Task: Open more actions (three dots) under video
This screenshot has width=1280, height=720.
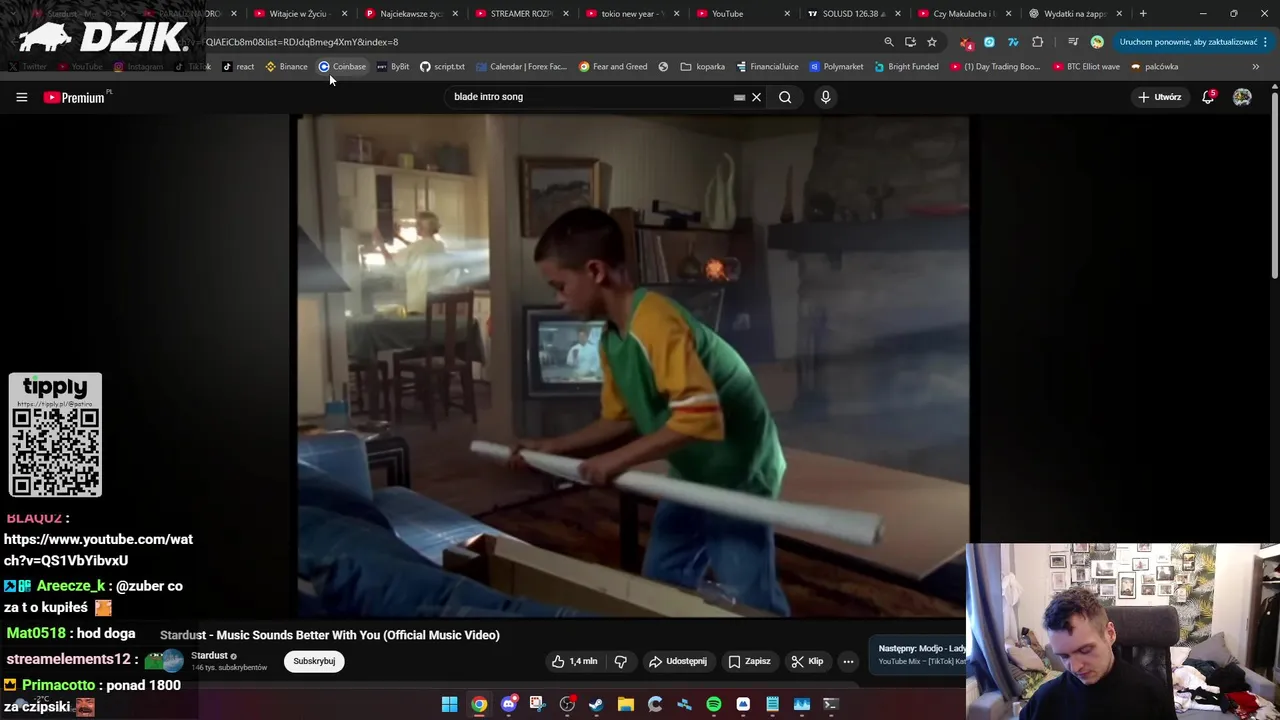Action: (848, 661)
